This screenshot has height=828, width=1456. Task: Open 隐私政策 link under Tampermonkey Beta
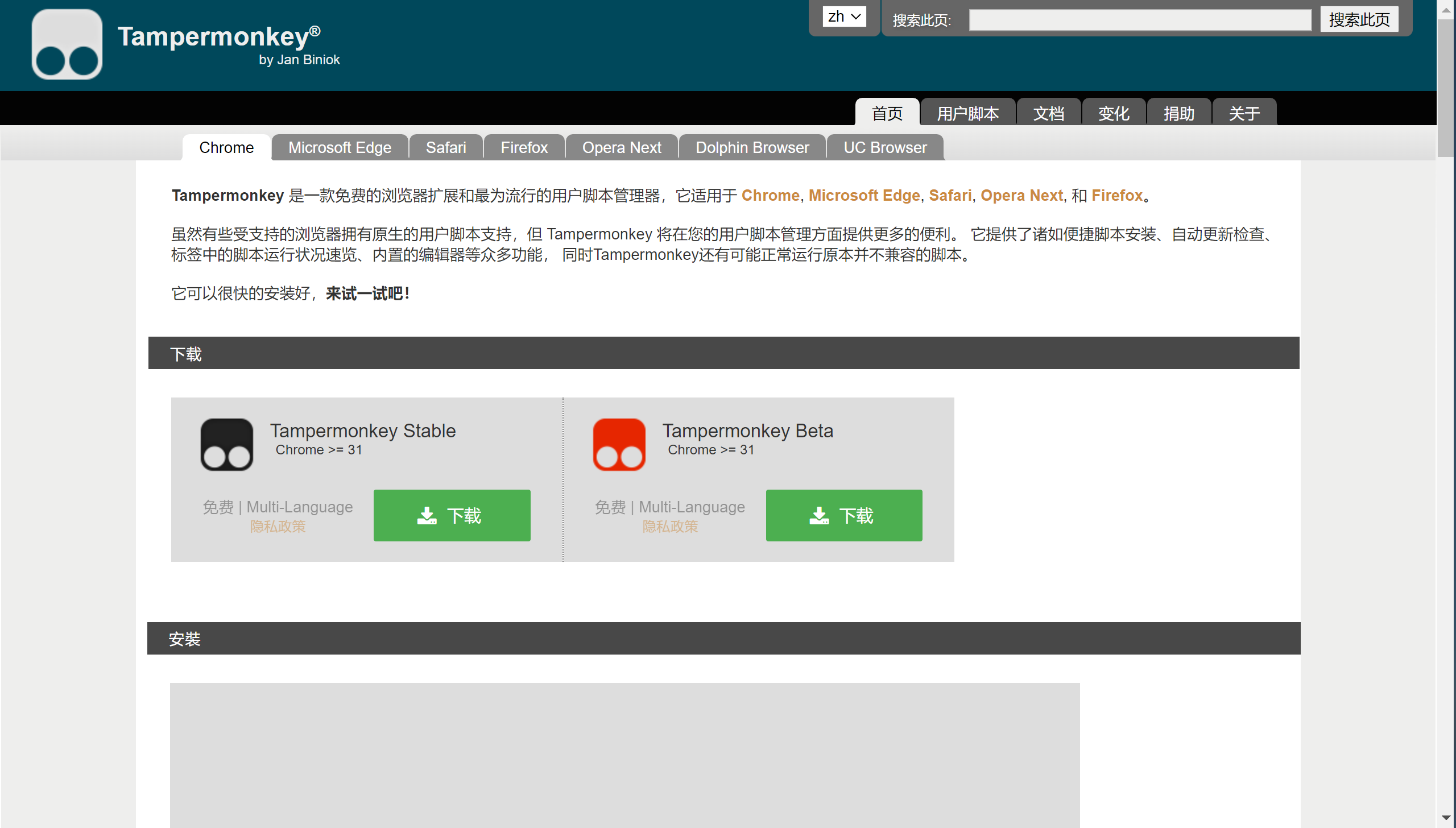(670, 527)
